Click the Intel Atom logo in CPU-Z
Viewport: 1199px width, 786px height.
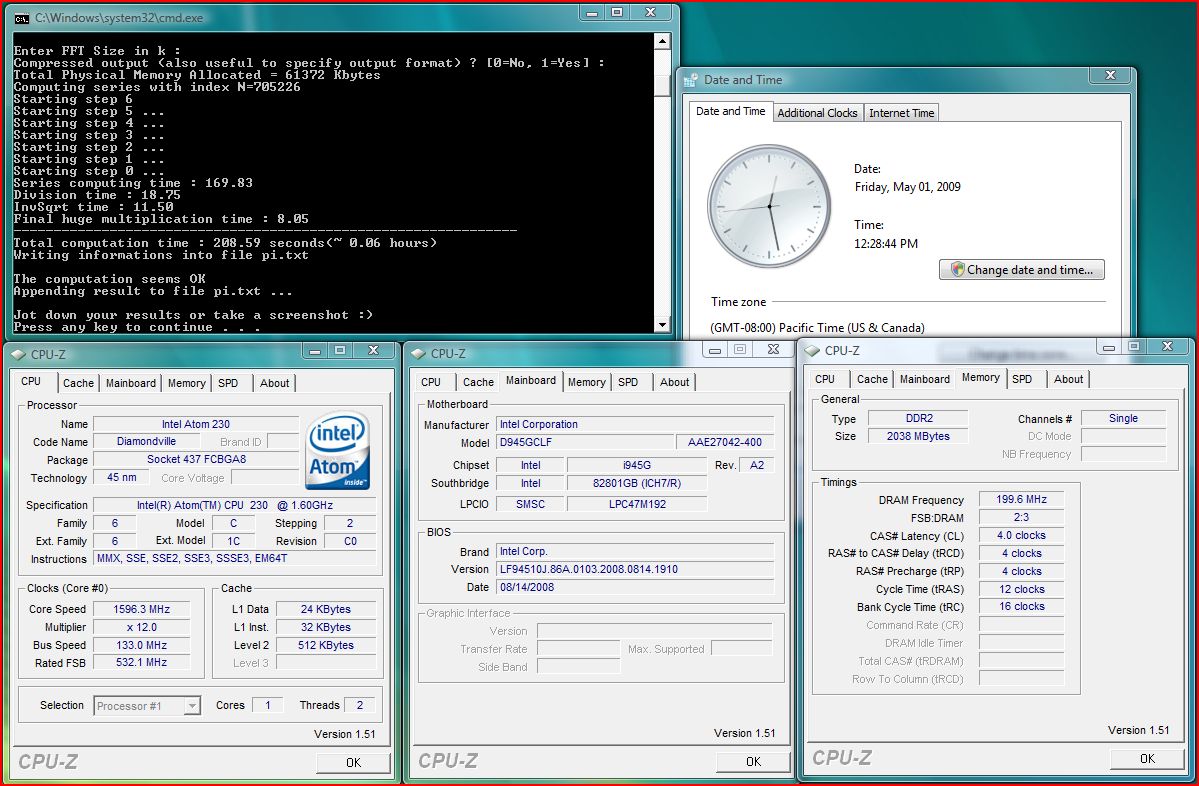338,450
